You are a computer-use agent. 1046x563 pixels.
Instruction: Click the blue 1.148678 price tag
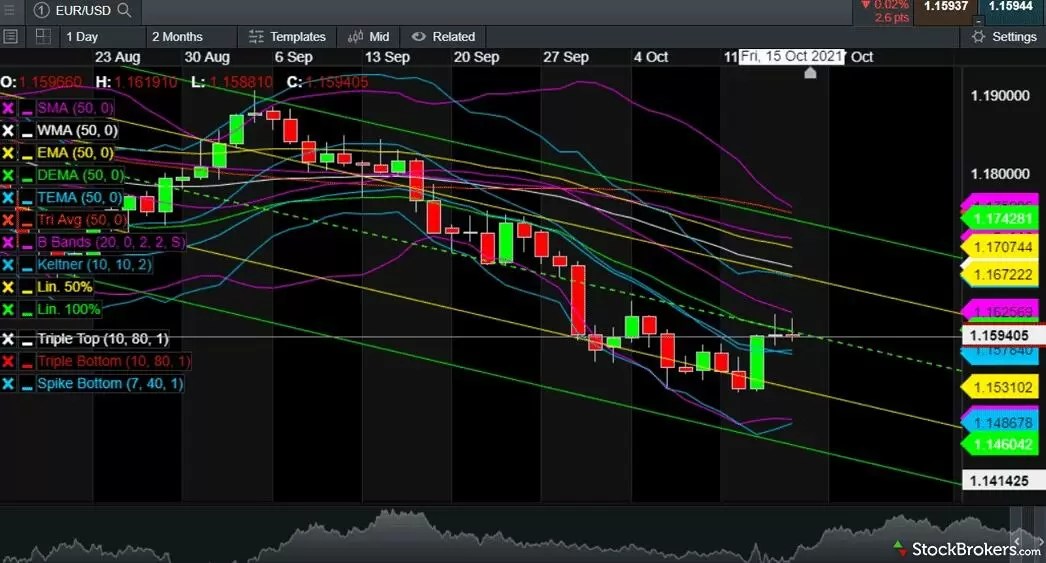[x=1000, y=423]
